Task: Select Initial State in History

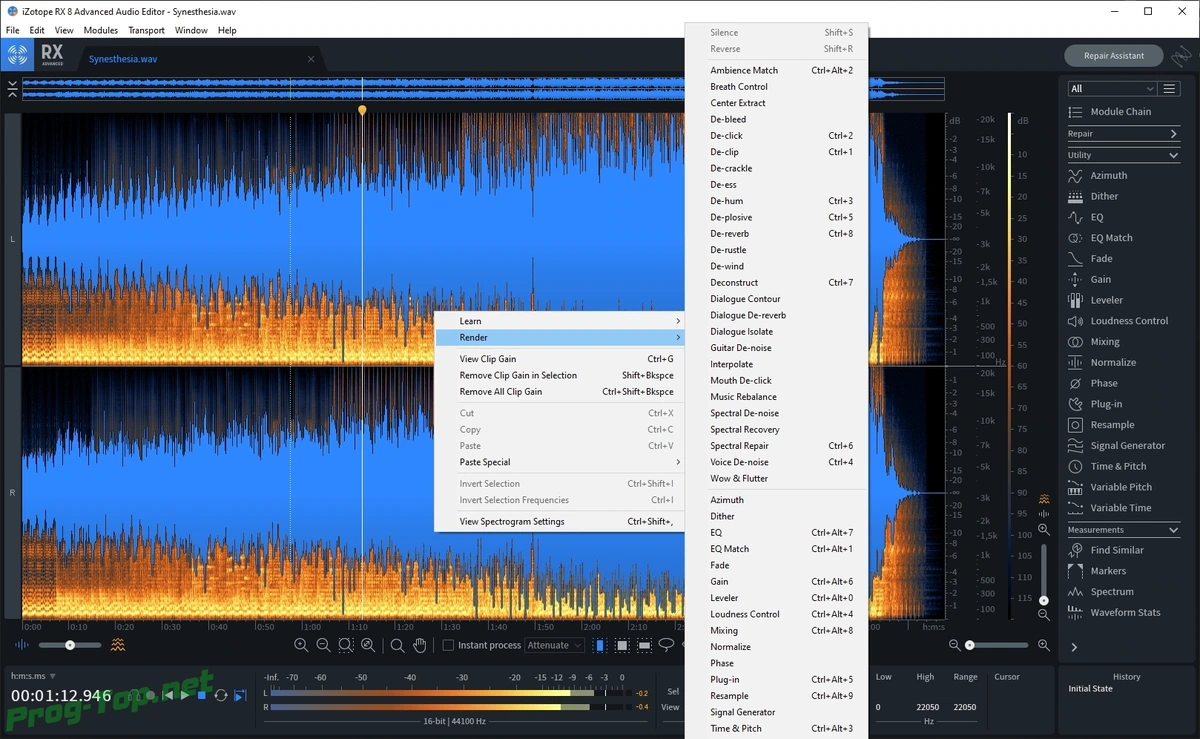Action: click(x=1090, y=689)
